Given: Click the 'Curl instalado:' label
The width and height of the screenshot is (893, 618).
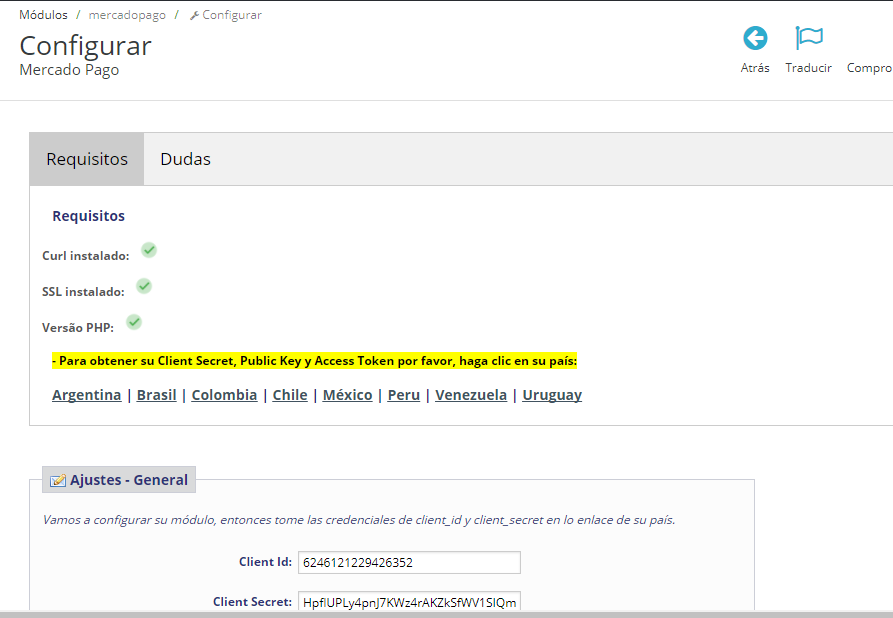Looking at the screenshot, I should [x=85, y=256].
